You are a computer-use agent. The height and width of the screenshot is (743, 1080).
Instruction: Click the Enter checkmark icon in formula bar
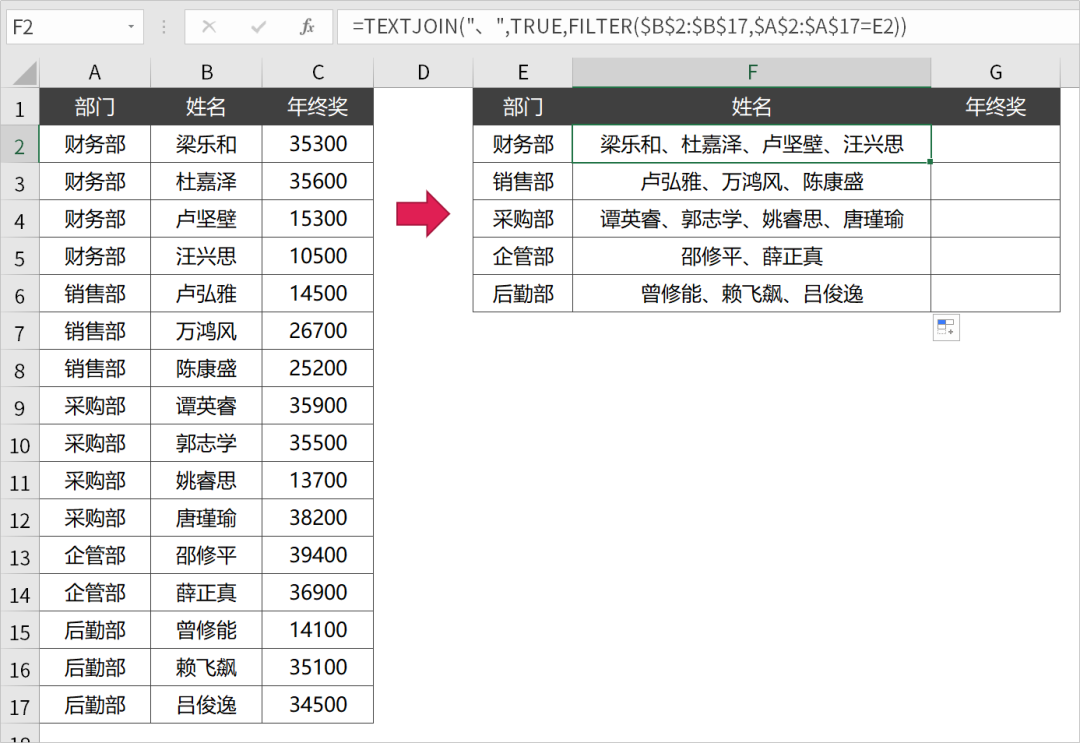point(258,27)
